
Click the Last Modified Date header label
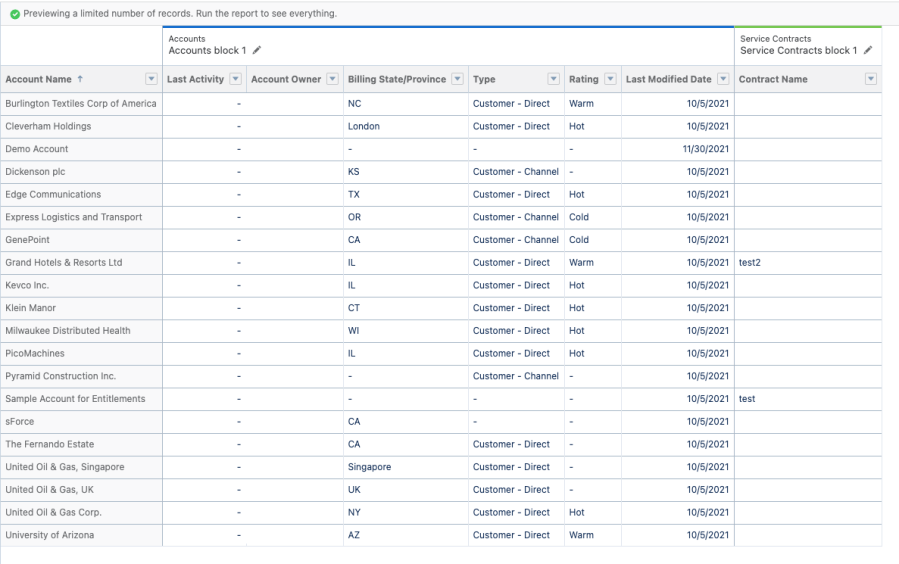(668, 79)
